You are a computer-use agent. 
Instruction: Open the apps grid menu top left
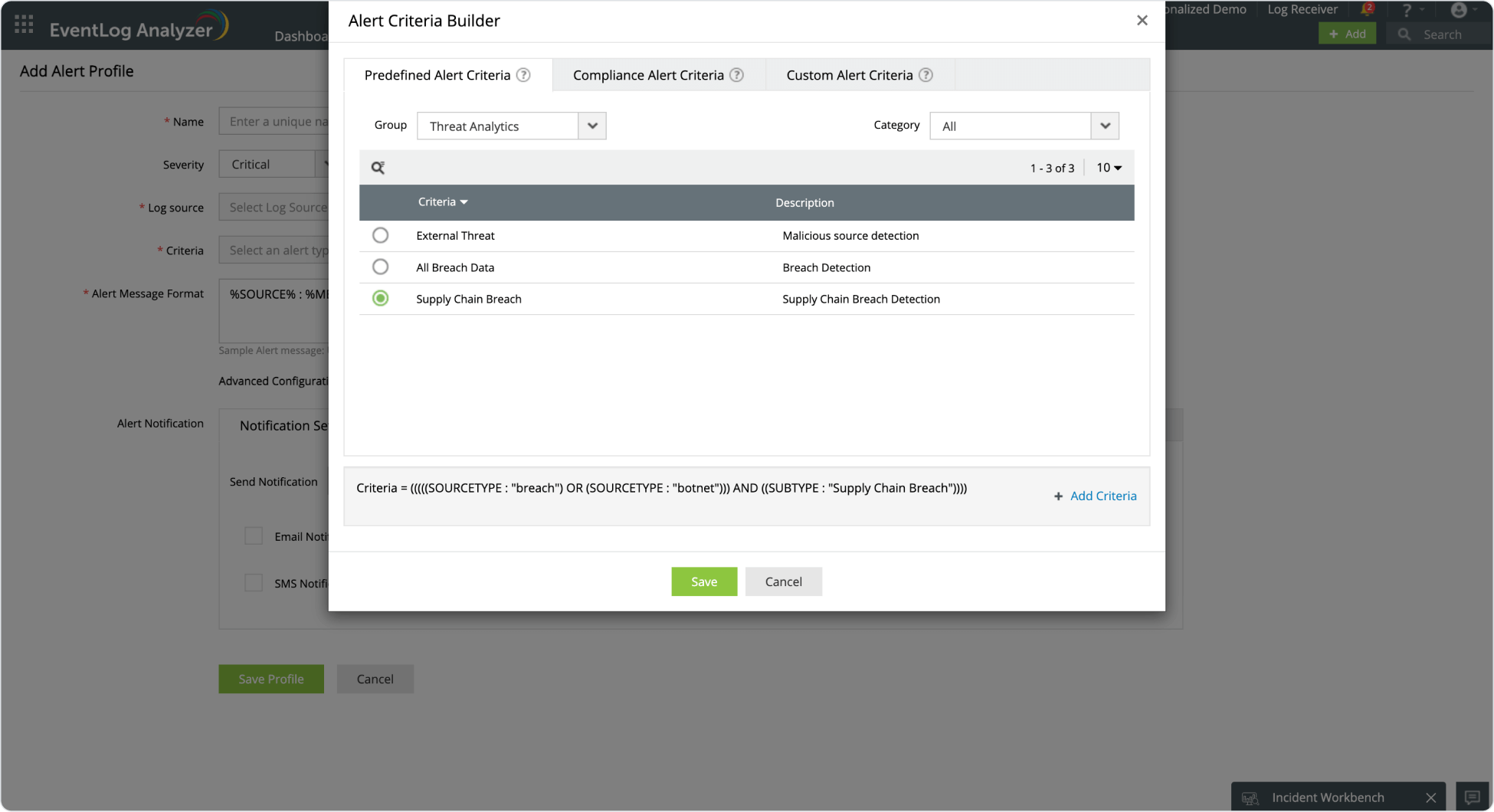pyautogui.click(x=23, y=24)
